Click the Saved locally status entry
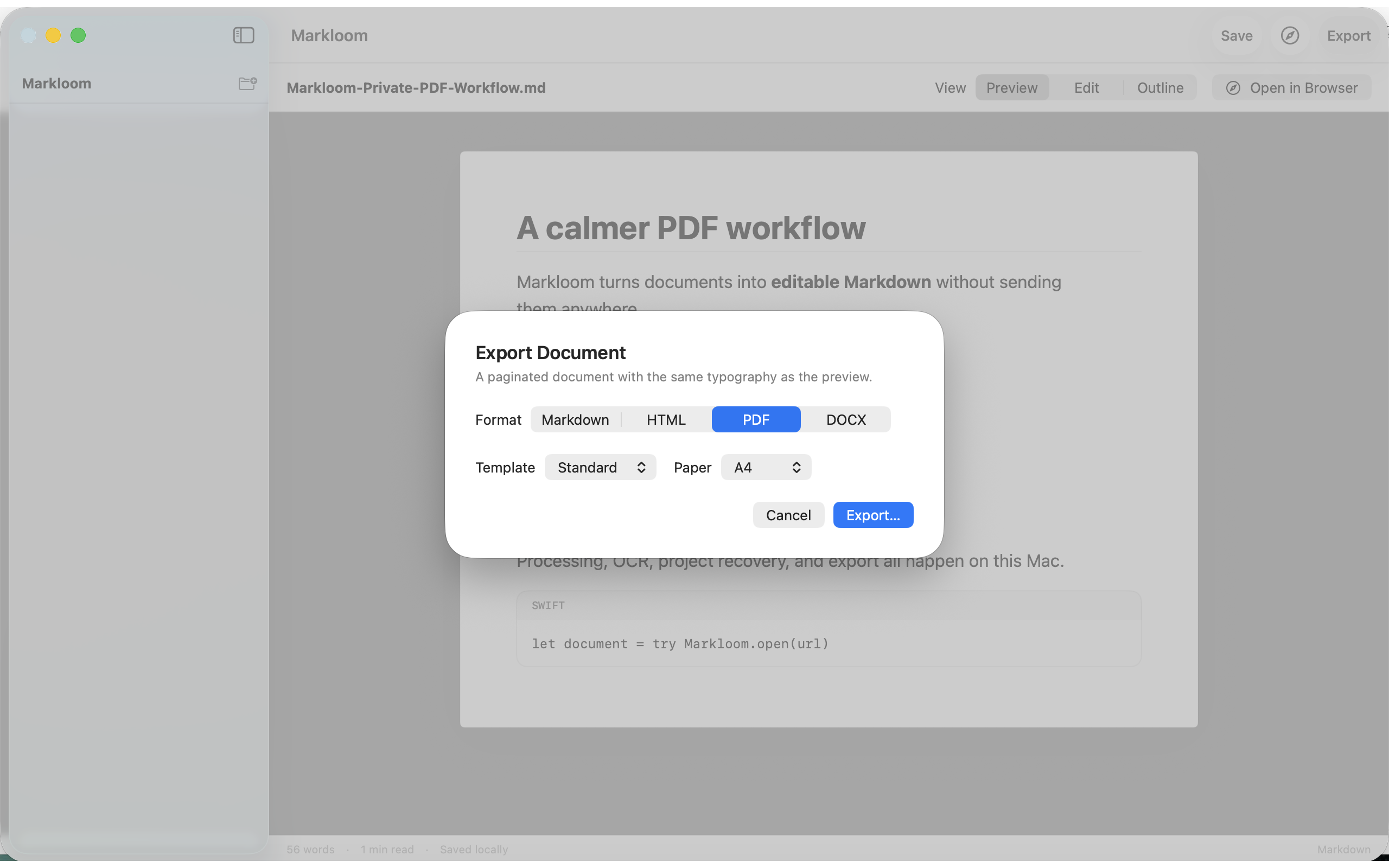1389x868 pixels. pos(474,849)
